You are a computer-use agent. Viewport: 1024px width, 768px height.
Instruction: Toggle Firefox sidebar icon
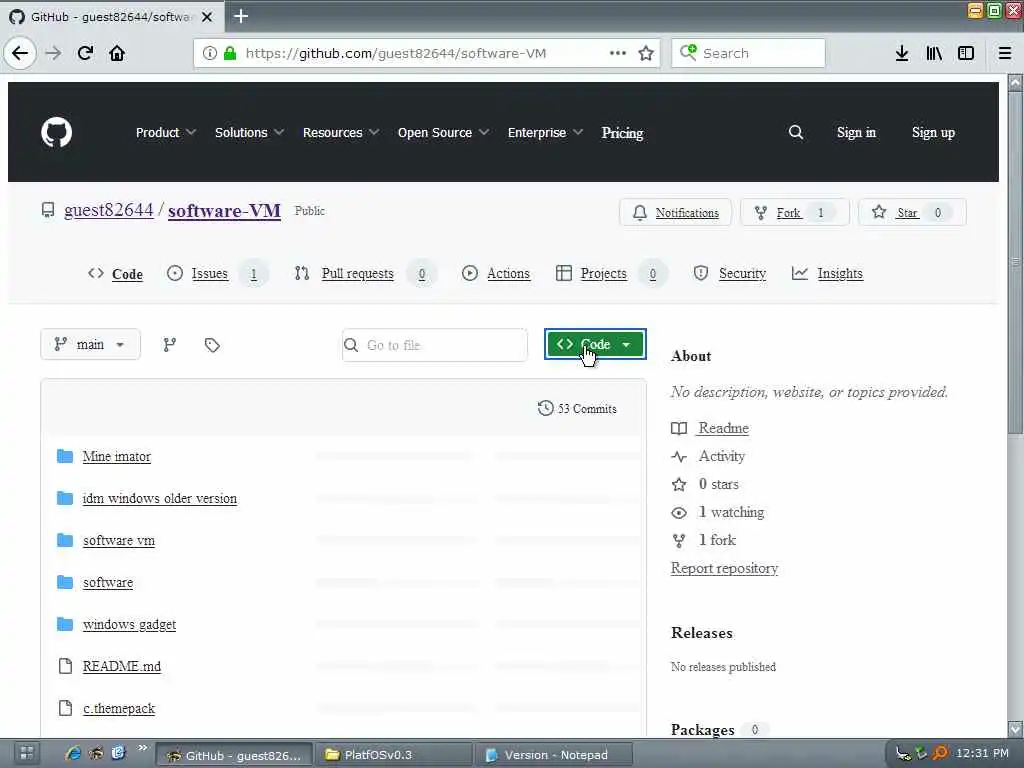point(966,53)
